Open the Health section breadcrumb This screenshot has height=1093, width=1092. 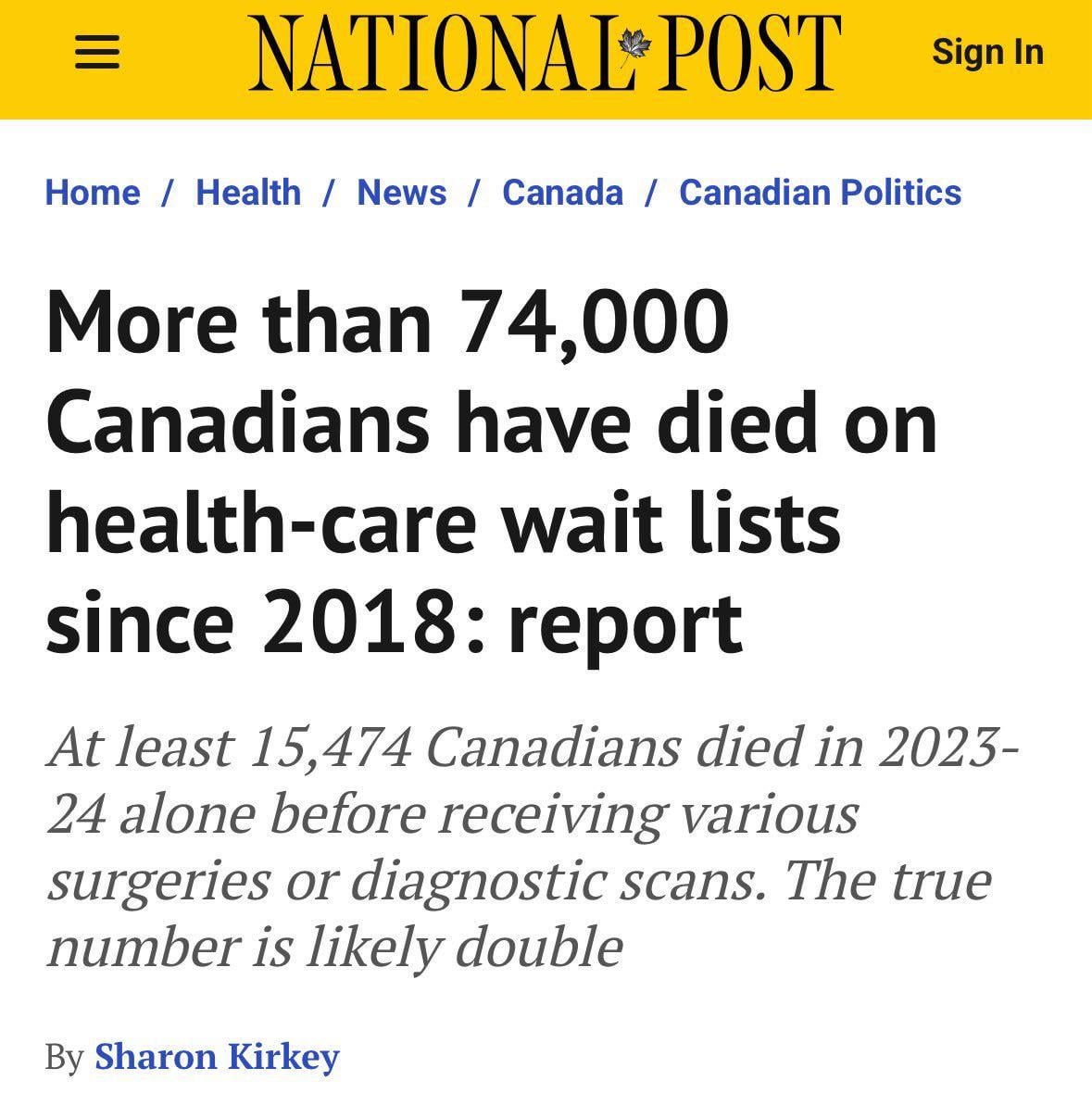(248, 193)
